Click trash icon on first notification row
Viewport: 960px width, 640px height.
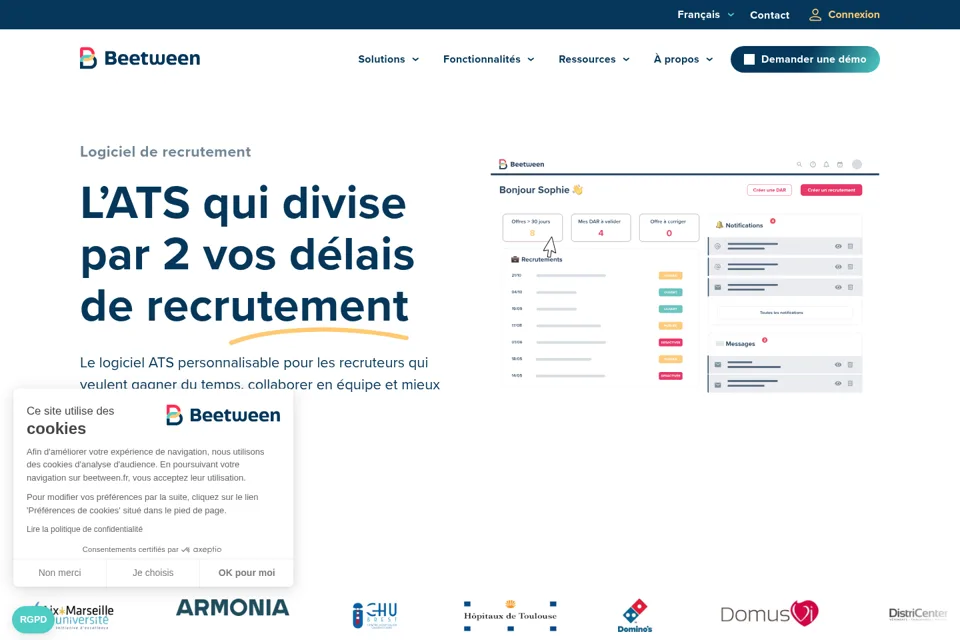[850, 246]
